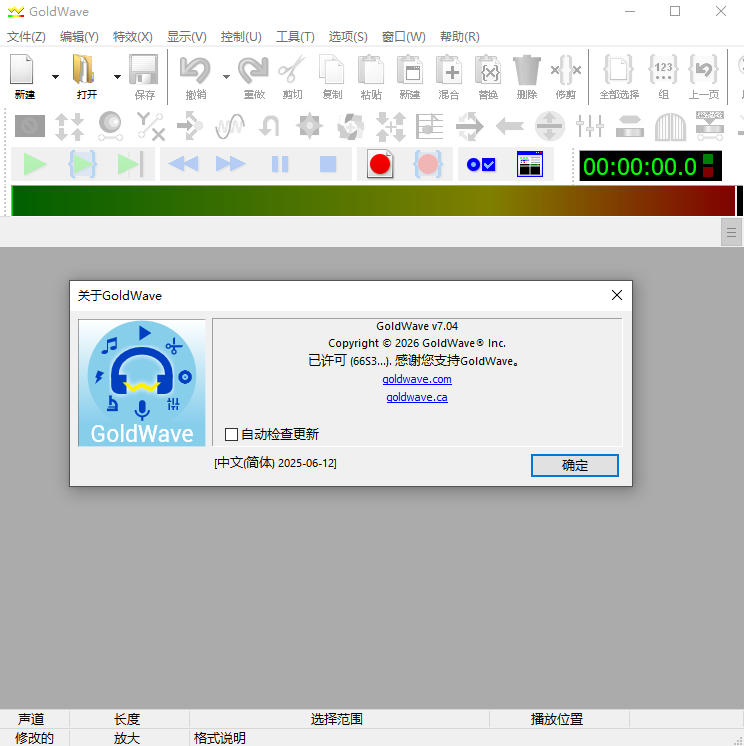Click the left-pointing arrow effect icon
Screen dimensions: 744x746
click(509, 126)
